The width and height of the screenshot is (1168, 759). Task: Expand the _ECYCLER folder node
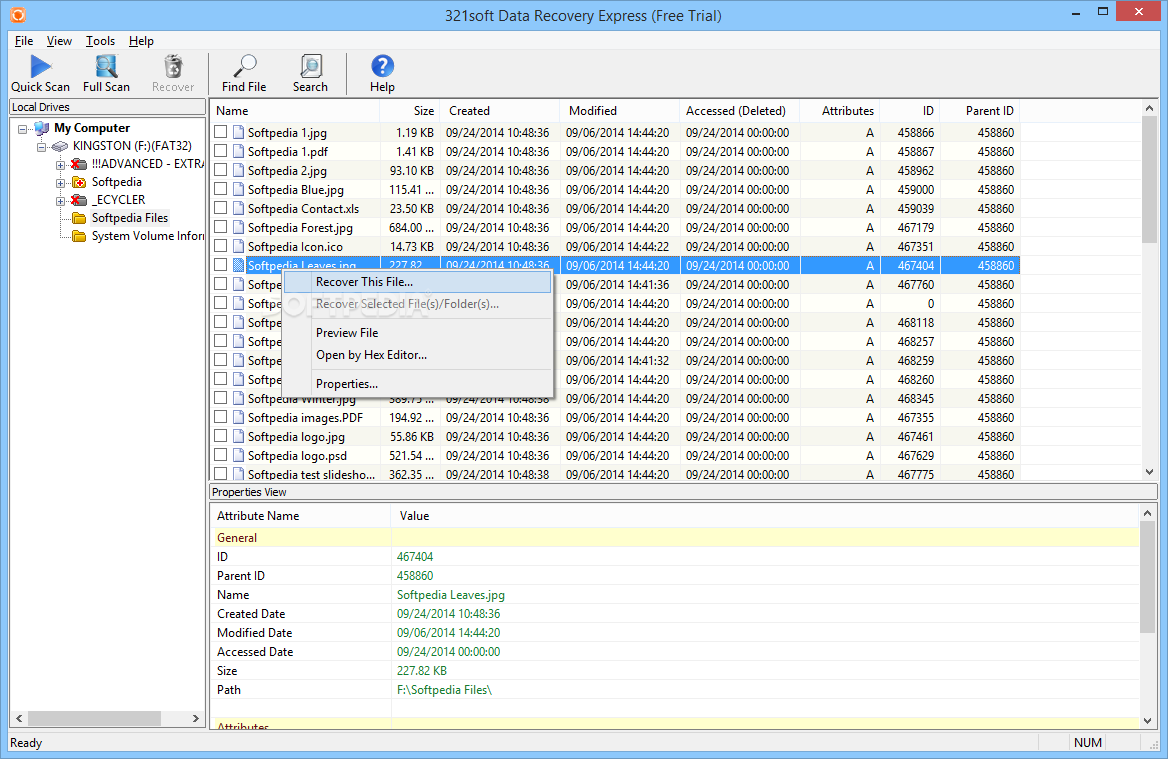click(60, 200)
